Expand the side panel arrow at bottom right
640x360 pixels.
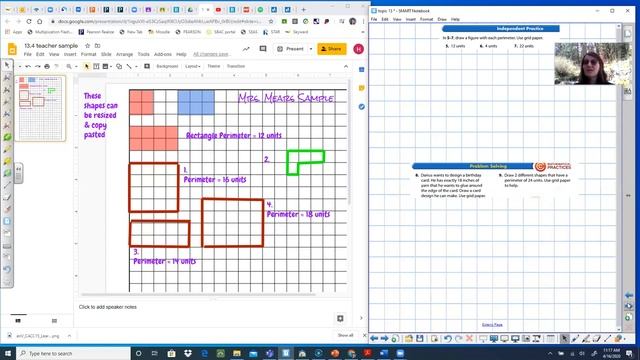(361, 318)
